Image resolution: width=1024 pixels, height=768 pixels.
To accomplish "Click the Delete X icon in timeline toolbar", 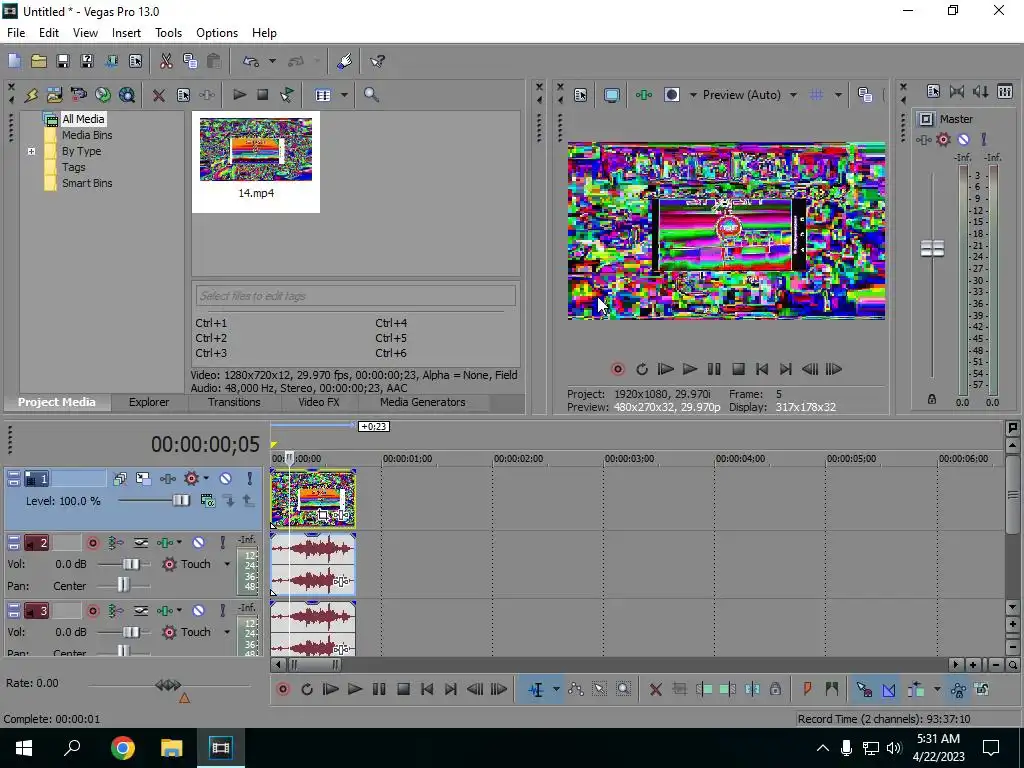I will 656,690.
